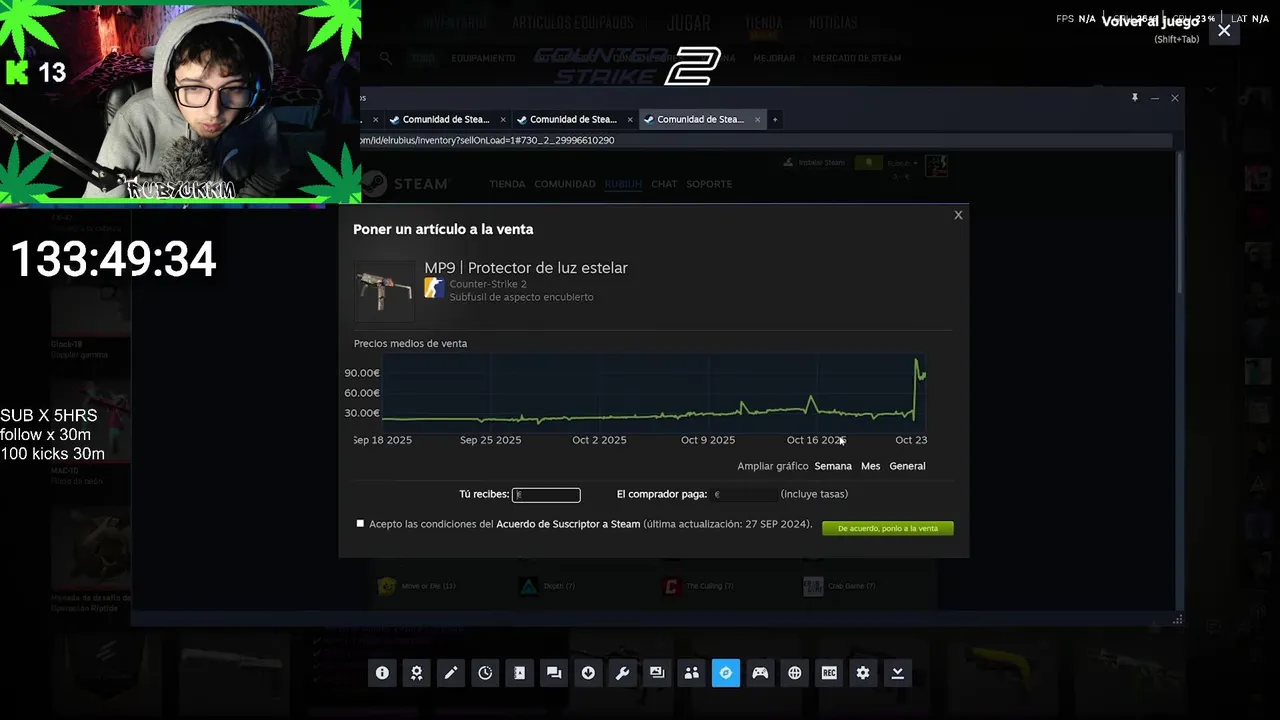The height and width of the screenshot is (720, 1280).
Task: Zoom graph to Mes
Action: tap(871, 466)
